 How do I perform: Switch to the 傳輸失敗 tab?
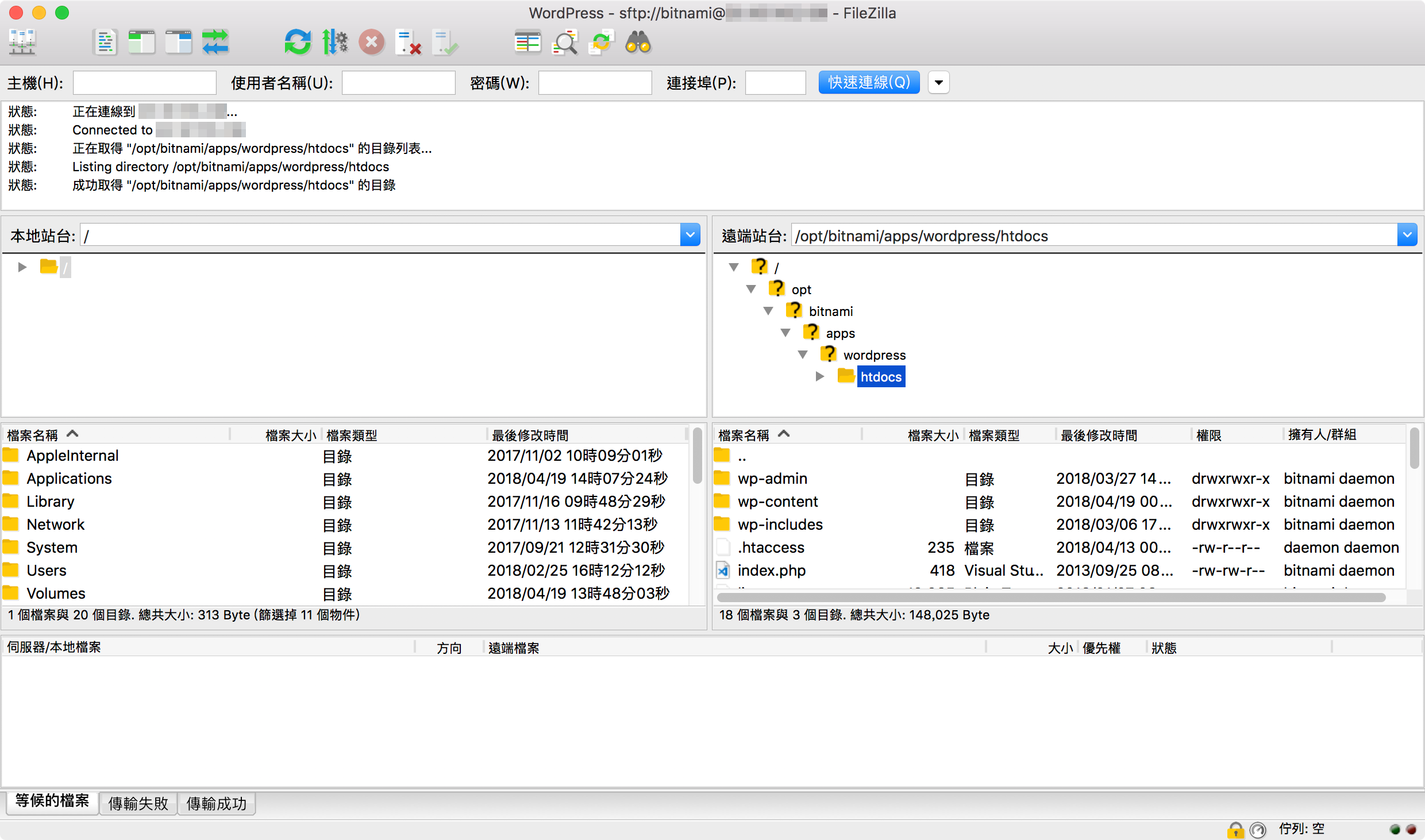(138, 804)
